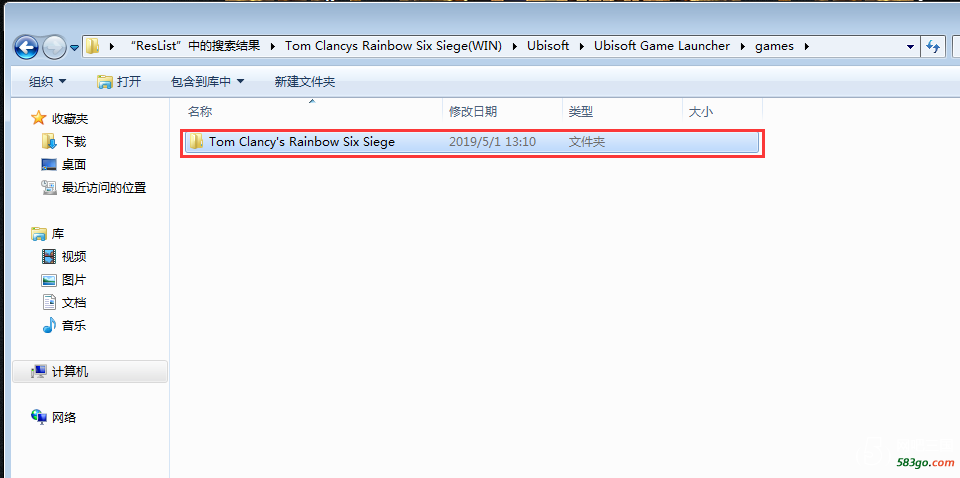Open the 图片 (Pictures) library
The image size is (960, 478).
tap(73, 279)
